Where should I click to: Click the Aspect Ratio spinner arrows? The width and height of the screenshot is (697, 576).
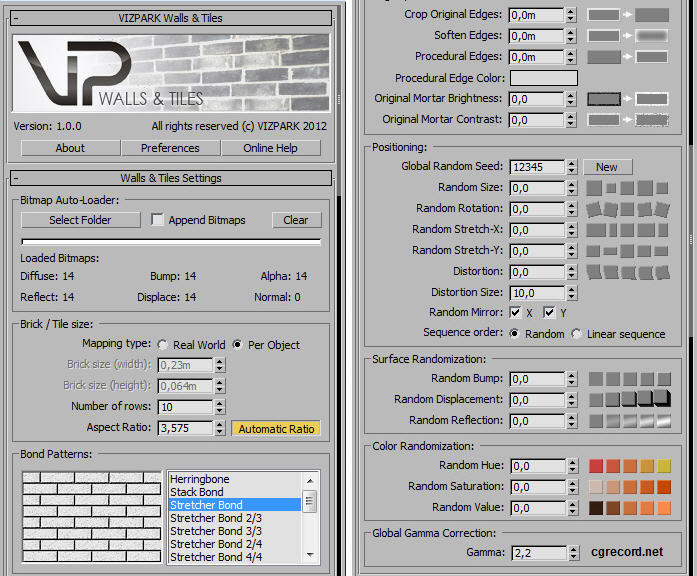[220, 428]
